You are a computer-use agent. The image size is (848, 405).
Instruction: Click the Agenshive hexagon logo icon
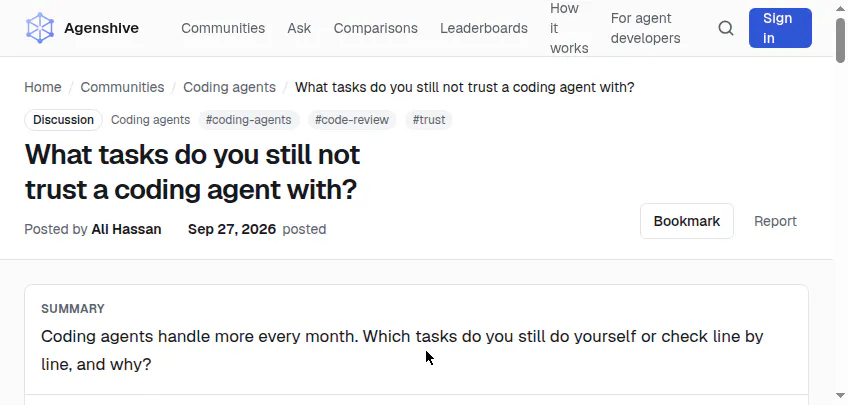pos(40,28)
